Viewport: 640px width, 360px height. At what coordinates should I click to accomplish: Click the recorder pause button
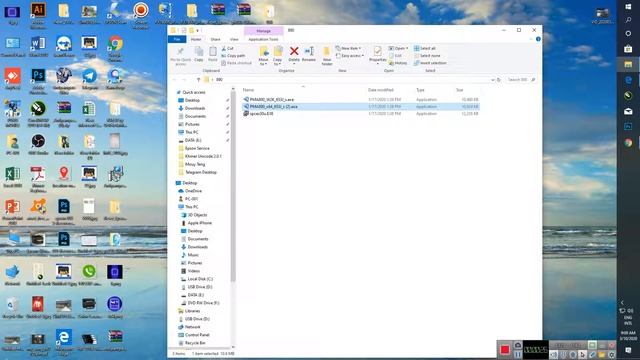pyautogui.click(x=518, y=354)
